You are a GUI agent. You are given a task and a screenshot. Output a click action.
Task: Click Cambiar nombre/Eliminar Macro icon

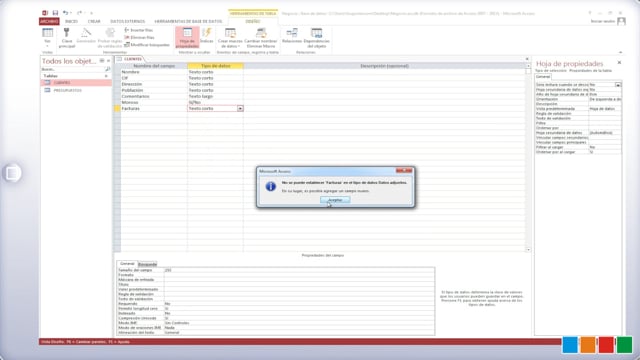[261, 38]
